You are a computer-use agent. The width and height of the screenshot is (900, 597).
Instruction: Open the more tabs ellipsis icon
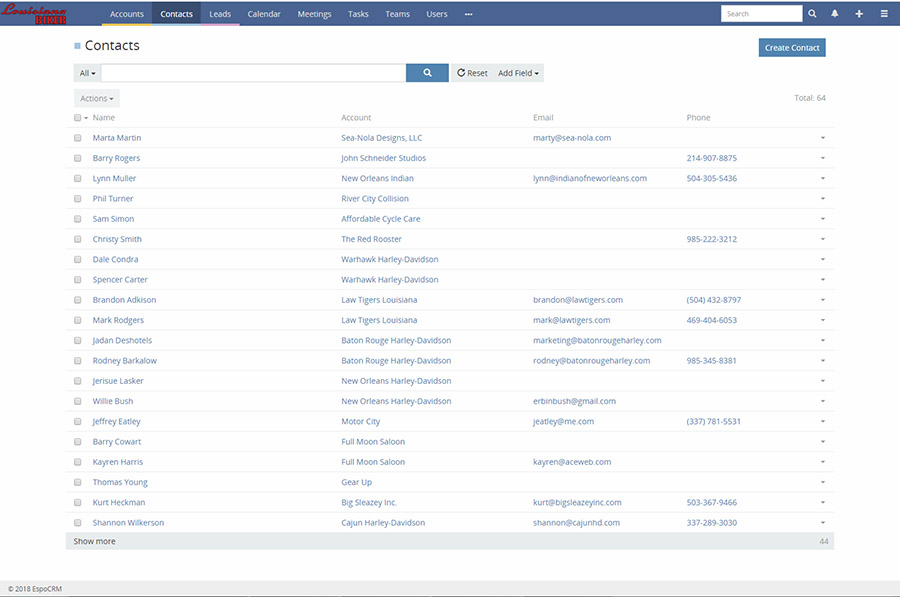tap(468, 14)
